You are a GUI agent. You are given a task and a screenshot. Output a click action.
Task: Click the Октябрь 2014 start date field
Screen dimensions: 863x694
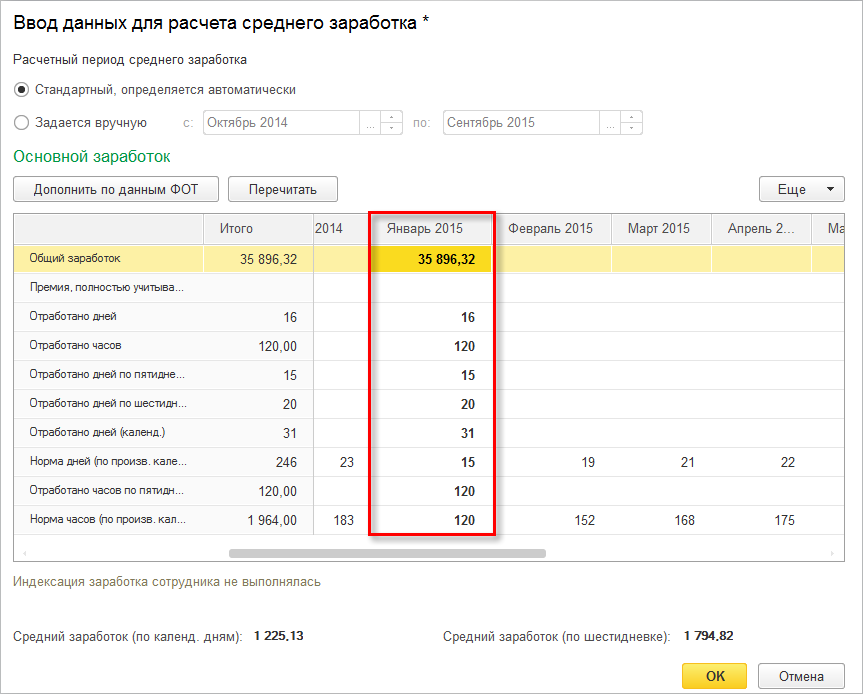point(280,123)
